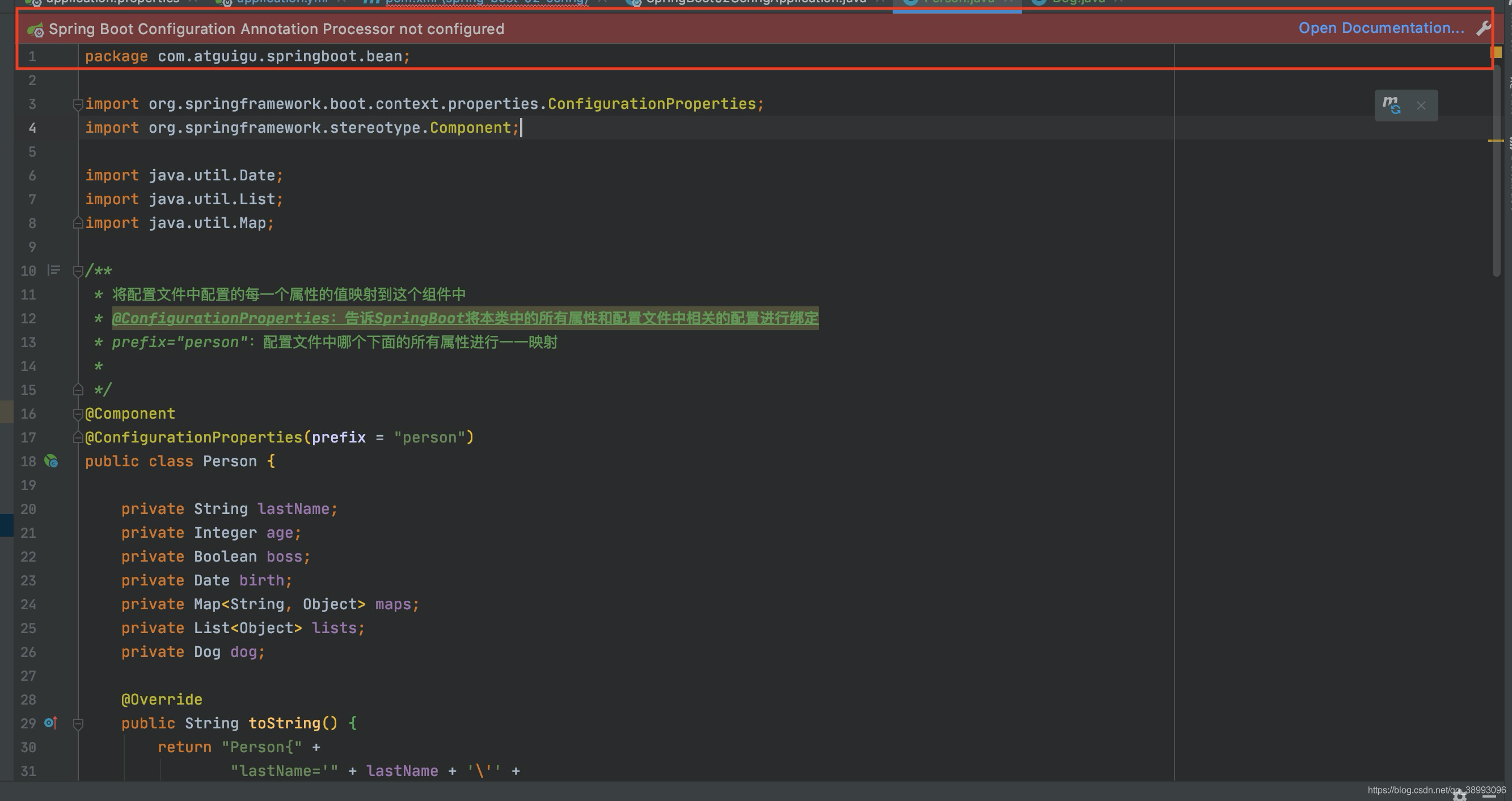Collapse the Javadoc comment at its opening line
The height and width of the screenshot is (801, 1512).
[x=78, y=271]
